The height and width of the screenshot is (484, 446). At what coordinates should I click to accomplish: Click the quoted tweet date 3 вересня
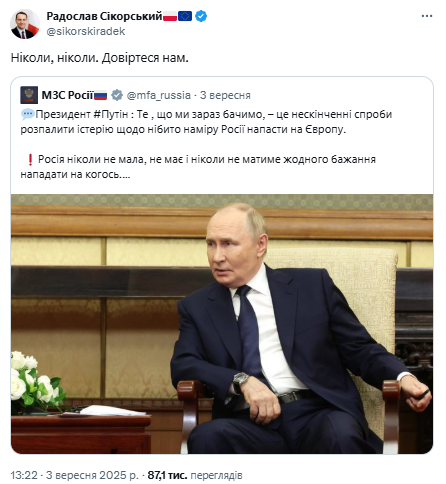[x=225, y=95]
